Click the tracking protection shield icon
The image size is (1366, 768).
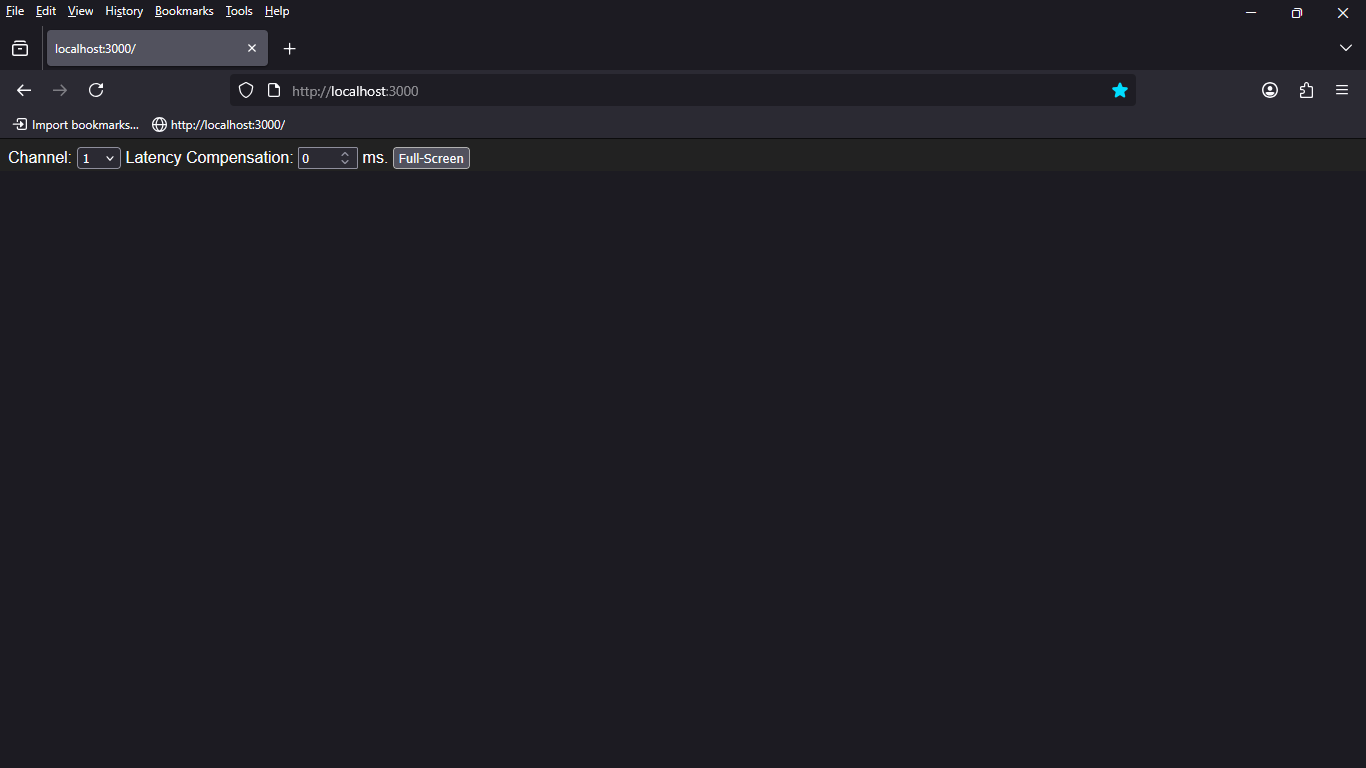point(246,91)
